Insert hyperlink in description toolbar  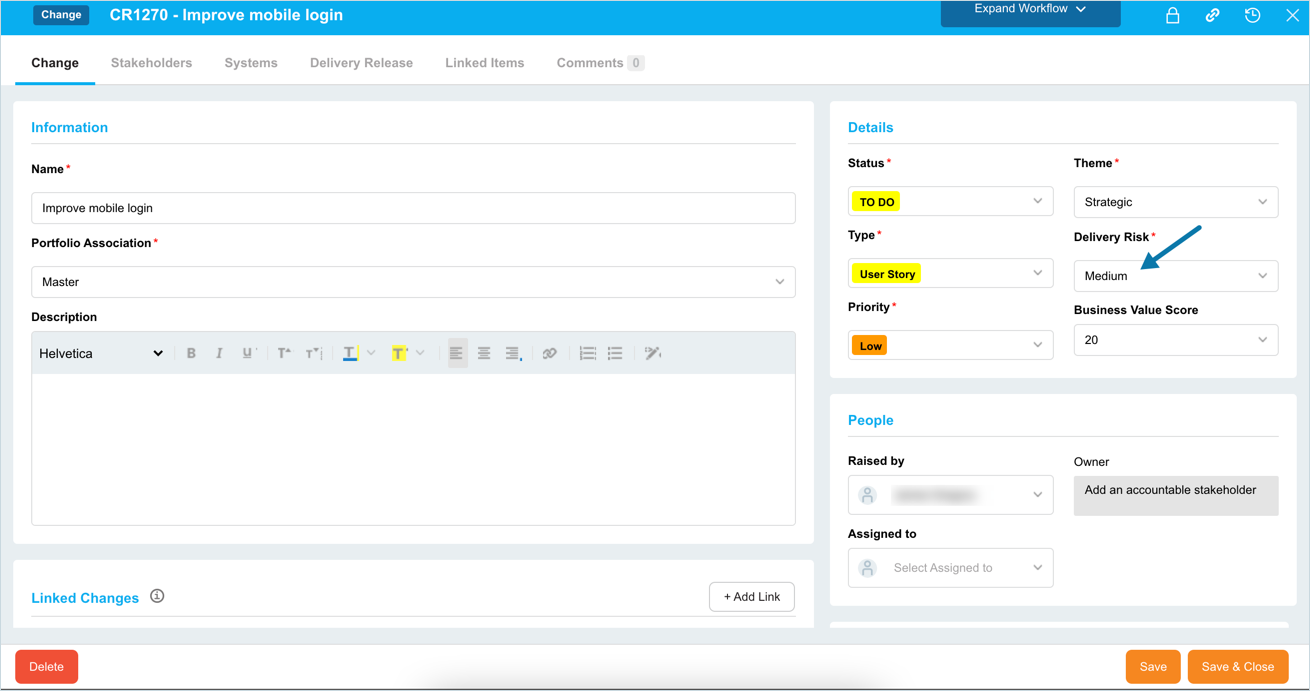pos(549,354)
